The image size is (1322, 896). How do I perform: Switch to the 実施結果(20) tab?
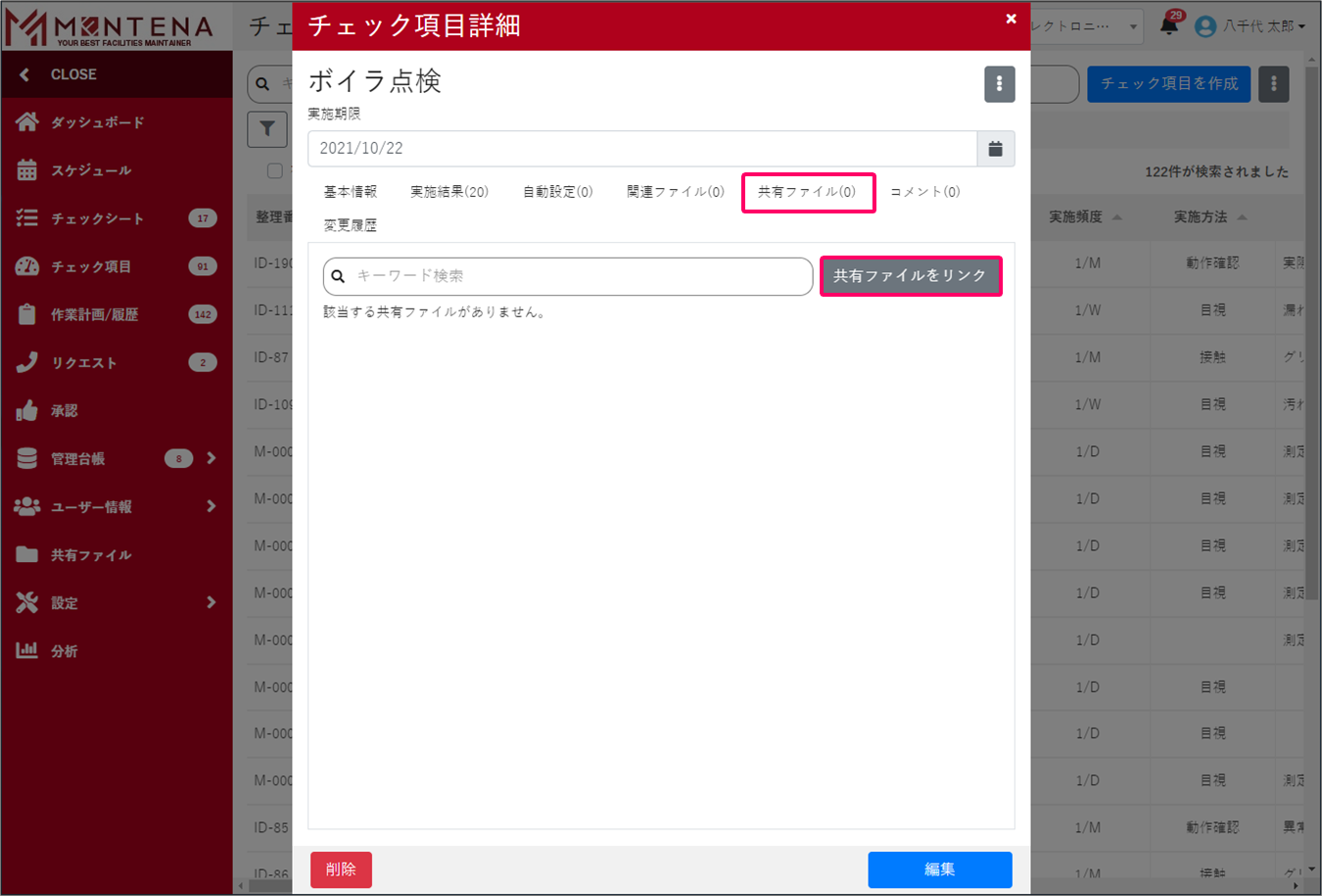pos(449,192)
